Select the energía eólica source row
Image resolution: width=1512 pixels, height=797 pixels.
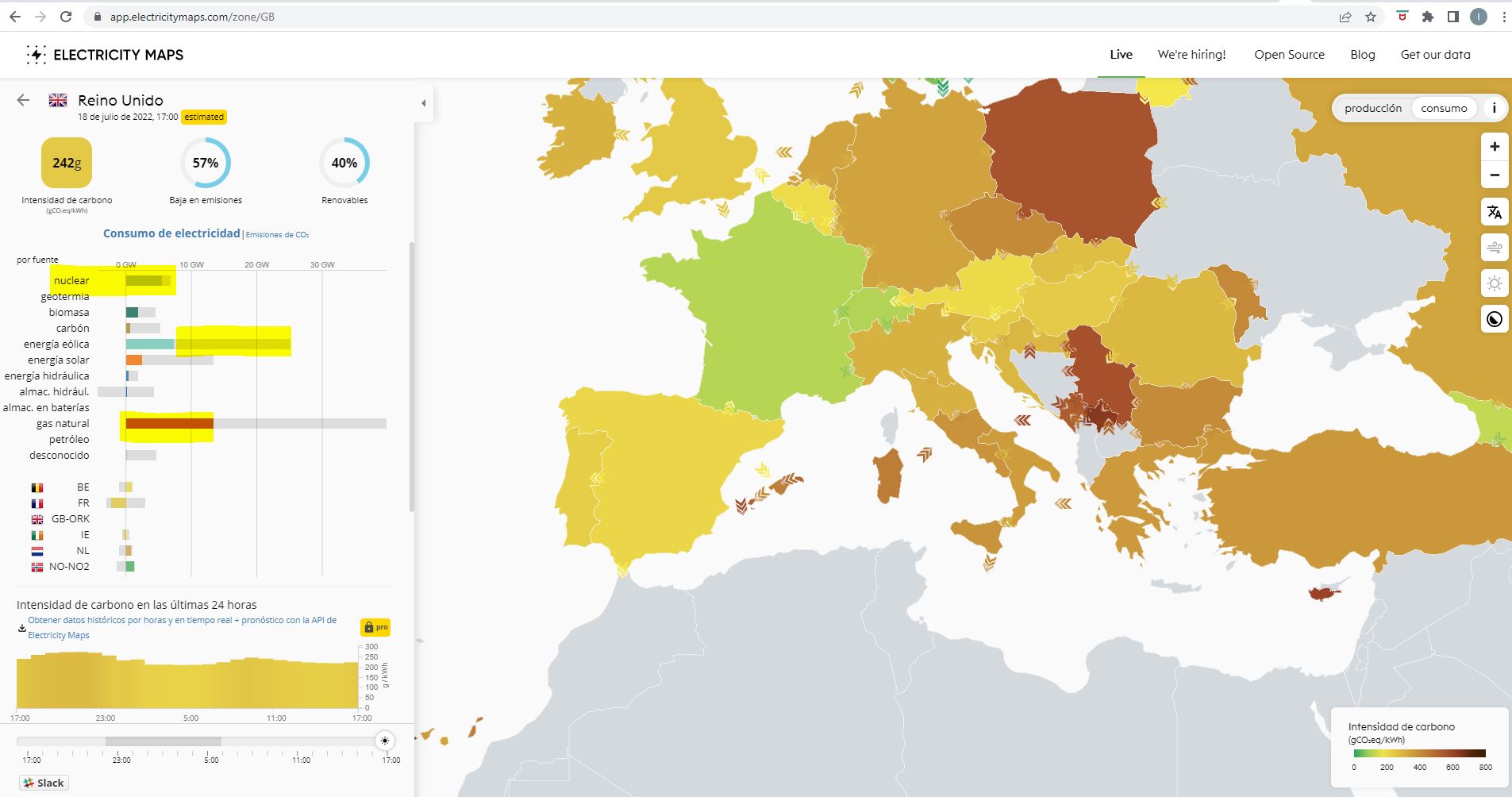click(202, 344)
